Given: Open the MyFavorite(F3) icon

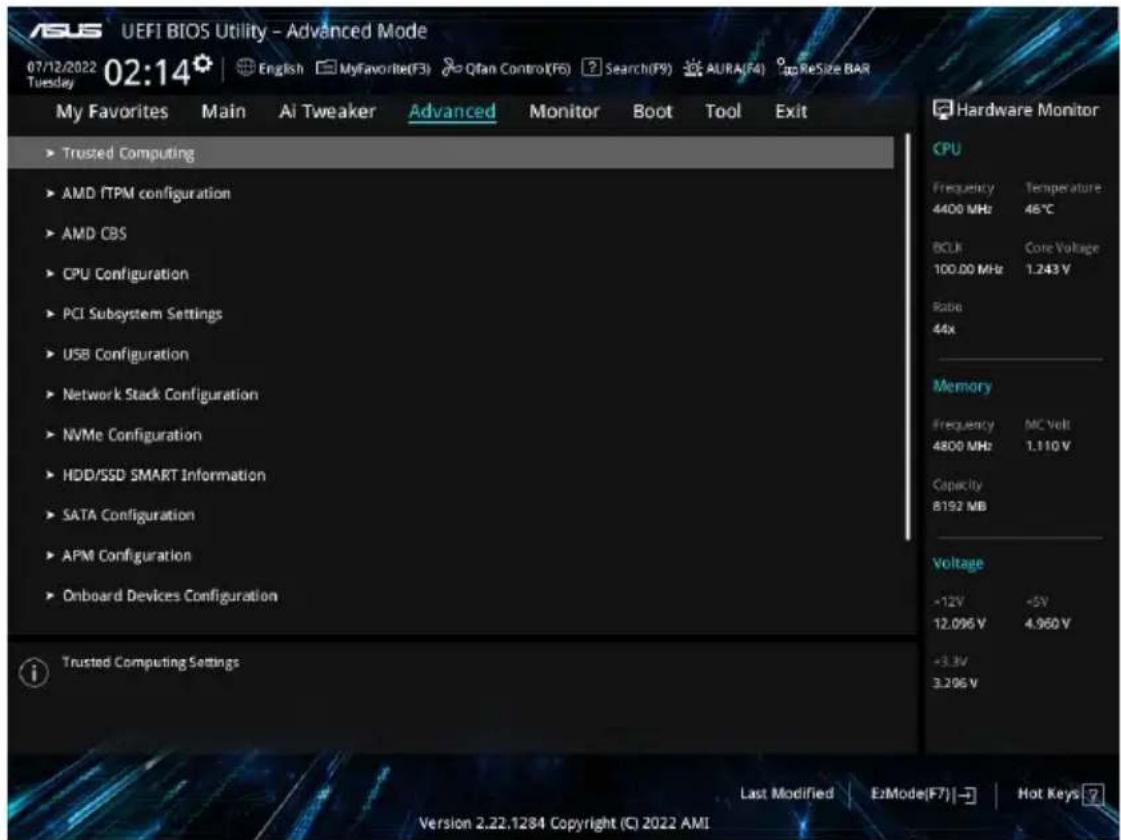Looking at the screenshot, I should (x=326, y=68).
